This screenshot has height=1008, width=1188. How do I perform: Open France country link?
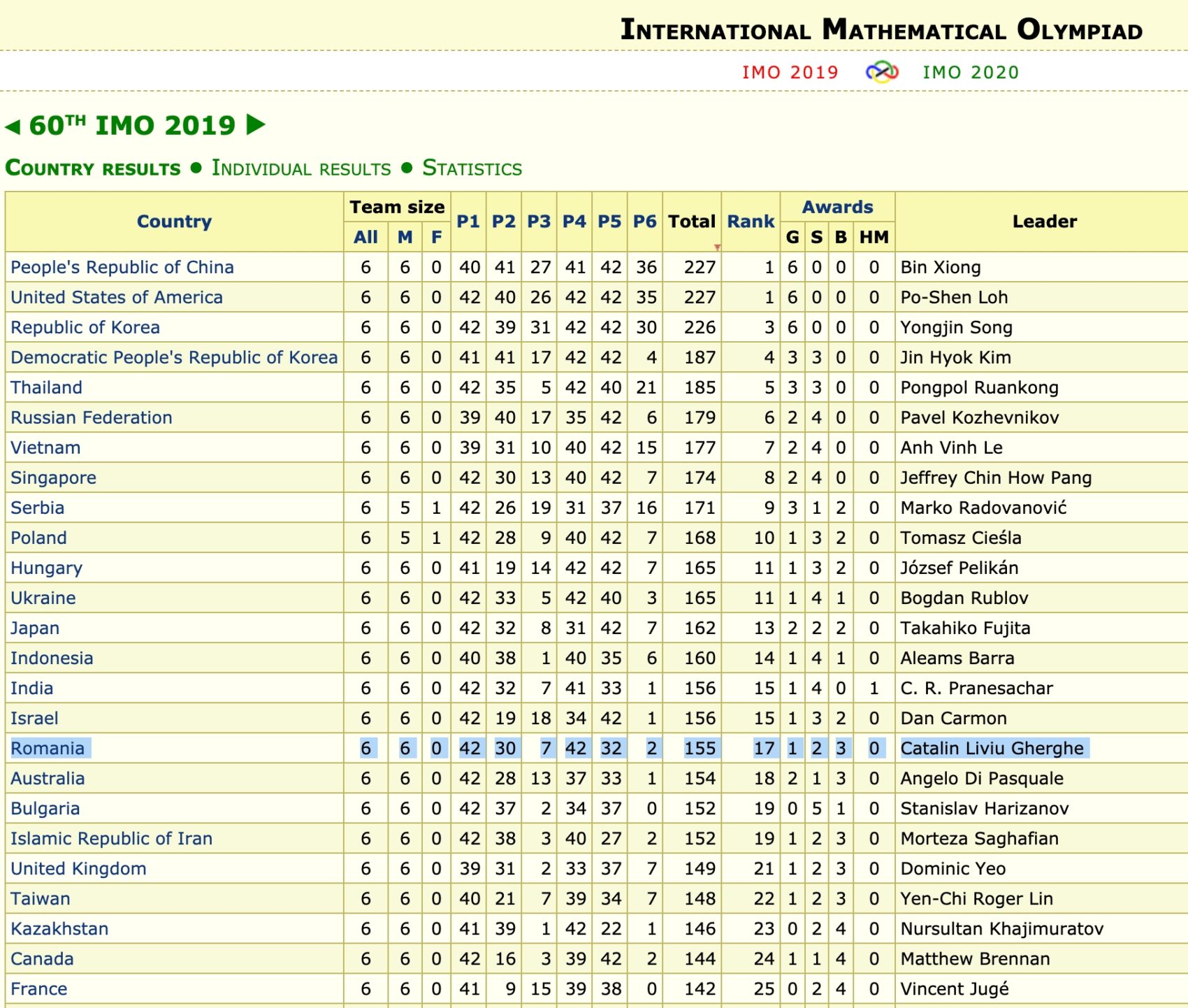pos(39,988)
